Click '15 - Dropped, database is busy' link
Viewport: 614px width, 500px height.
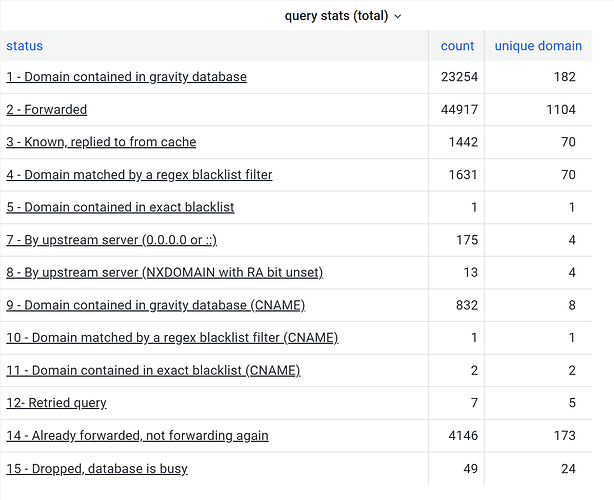[x=97, y=468]
